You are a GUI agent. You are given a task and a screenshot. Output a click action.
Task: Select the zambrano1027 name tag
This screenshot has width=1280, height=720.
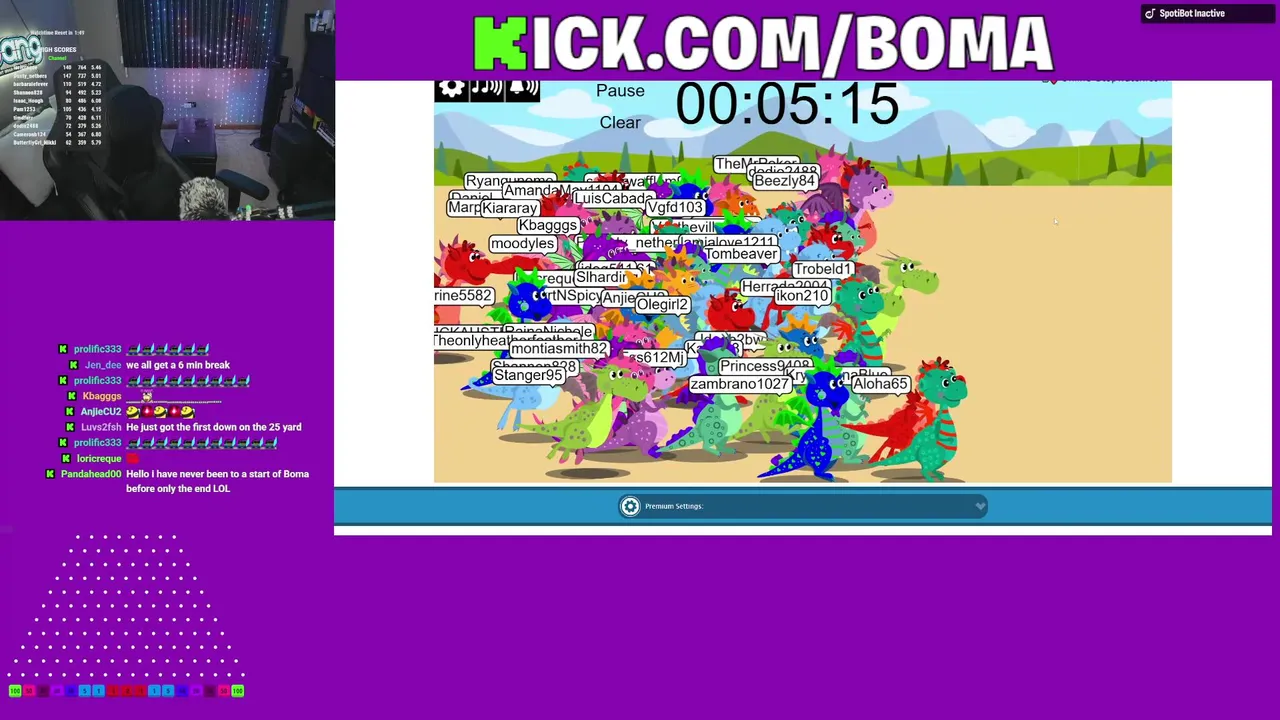(740, 384)
